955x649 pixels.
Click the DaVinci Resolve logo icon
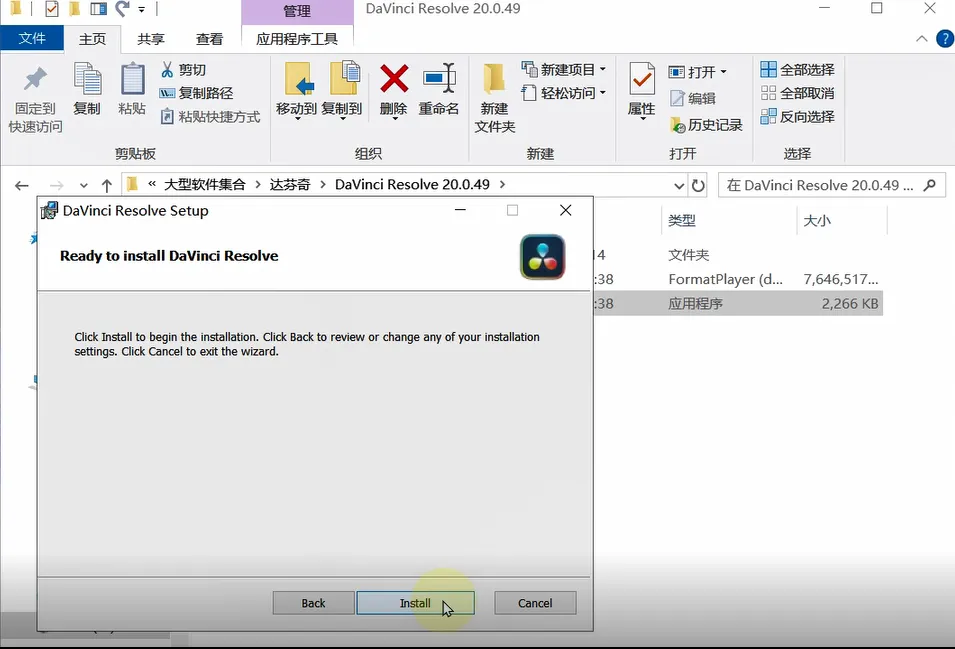pos(542,257)
